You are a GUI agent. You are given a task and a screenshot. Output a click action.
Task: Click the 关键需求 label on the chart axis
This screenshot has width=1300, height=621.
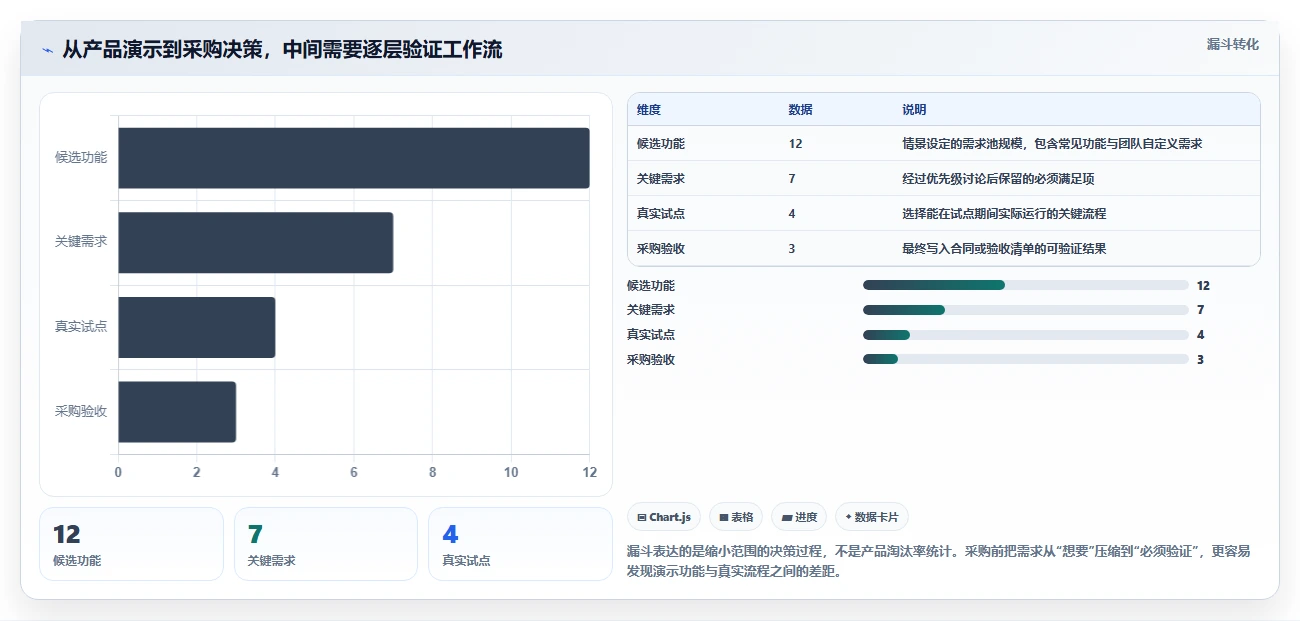pos(81,242)
